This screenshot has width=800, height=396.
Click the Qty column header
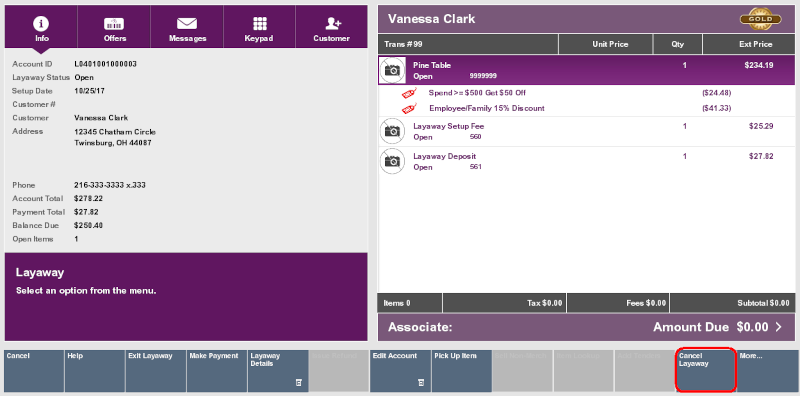[x=678, y=44]
